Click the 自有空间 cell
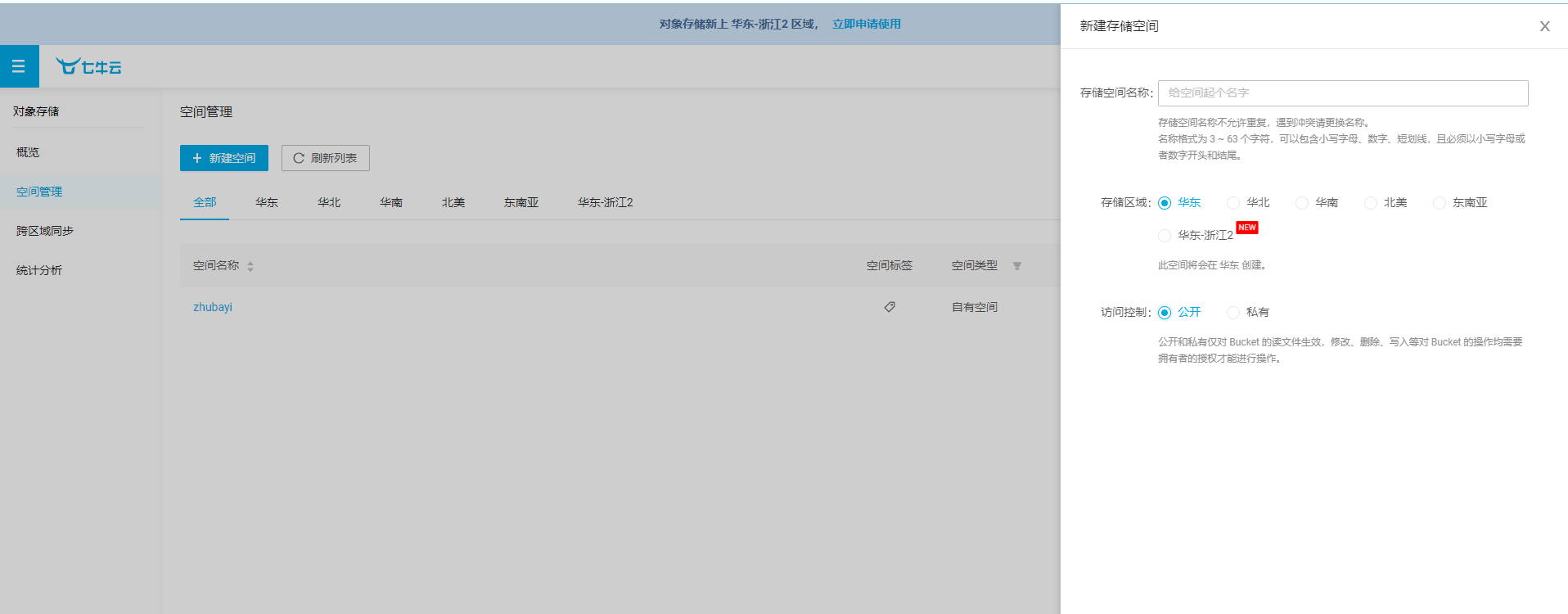Viewport: 1568px width, 614px height. (975, 307)
